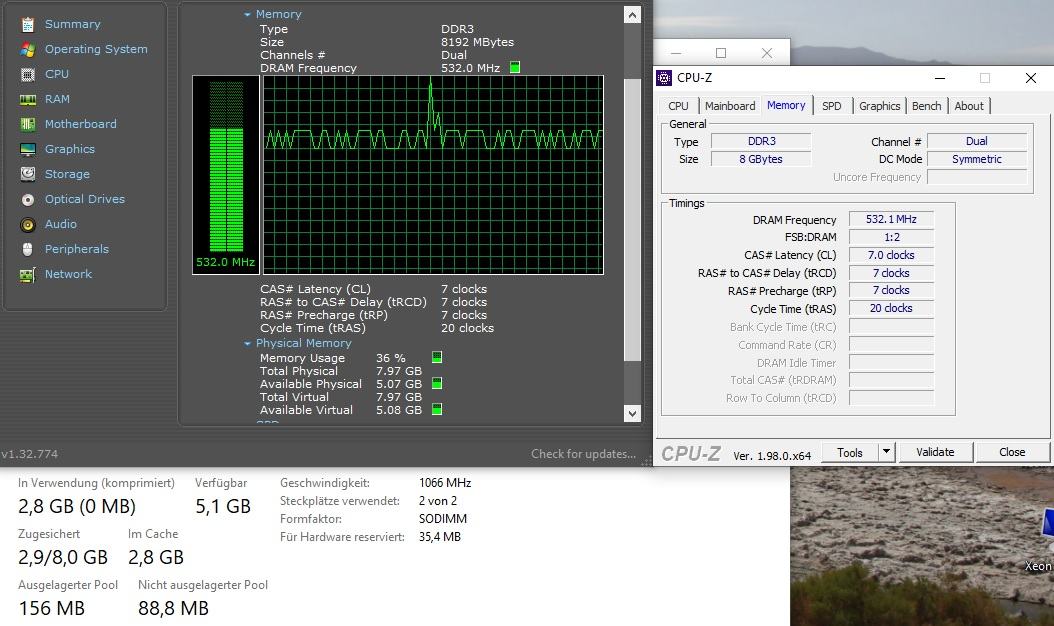Toggle the Available Virtual green graph indicator
Viewport: 1054px width, 626px height.
click(437, 409)
